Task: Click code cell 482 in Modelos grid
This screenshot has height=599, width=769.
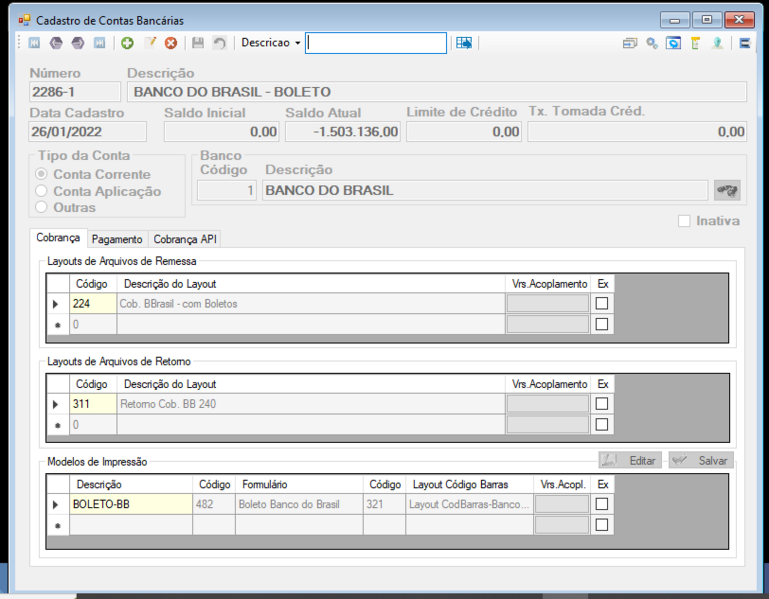Action: pos(214,504)
